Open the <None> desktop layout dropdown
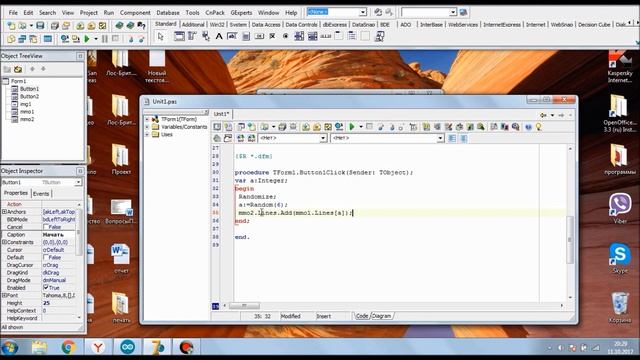Image resolution: width=640 pixels, height=360 pixels. pos(363,12)
